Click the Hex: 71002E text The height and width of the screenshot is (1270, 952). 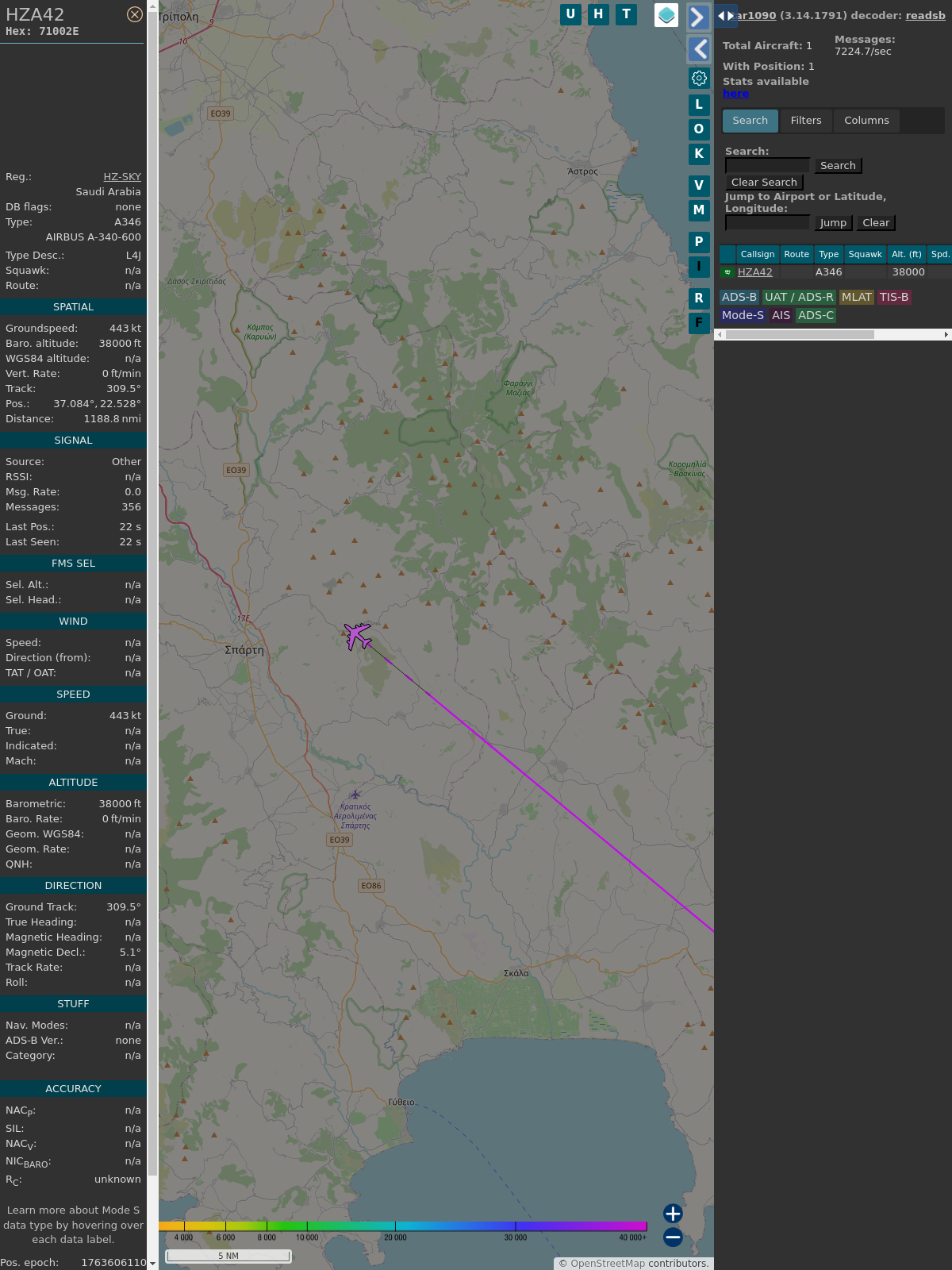pyautogui.click(x=42, y=31)
